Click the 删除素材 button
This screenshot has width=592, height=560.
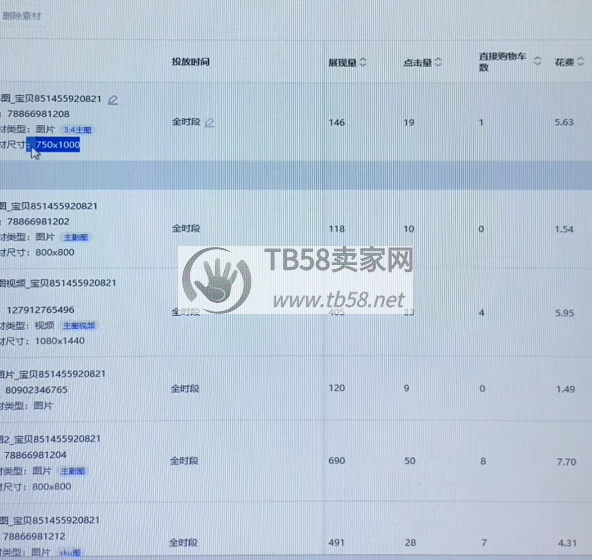point(21,16)
